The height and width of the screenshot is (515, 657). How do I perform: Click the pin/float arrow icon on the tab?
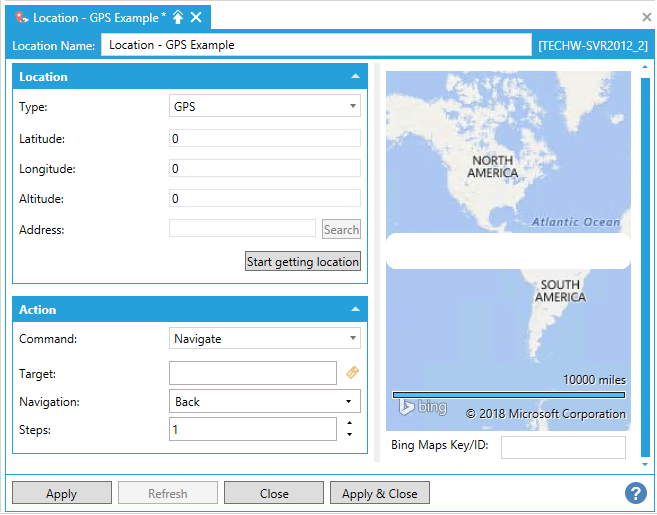coord(178,17)
